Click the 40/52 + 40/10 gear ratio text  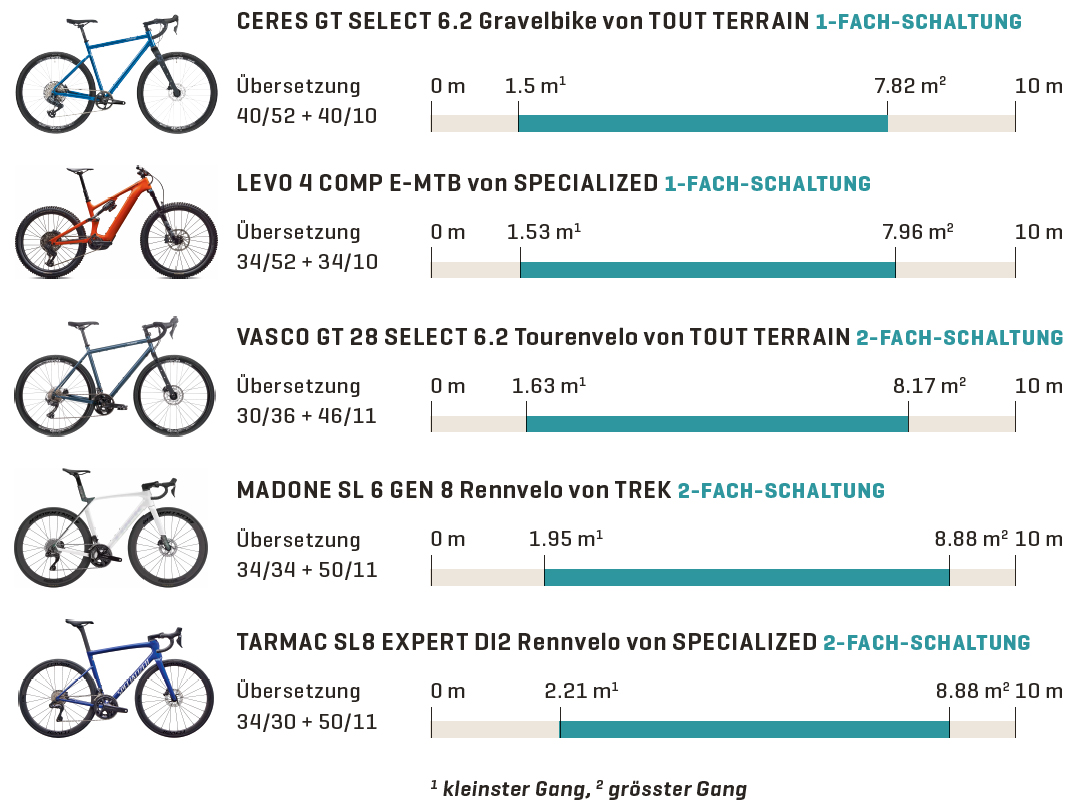pos(307,116)
